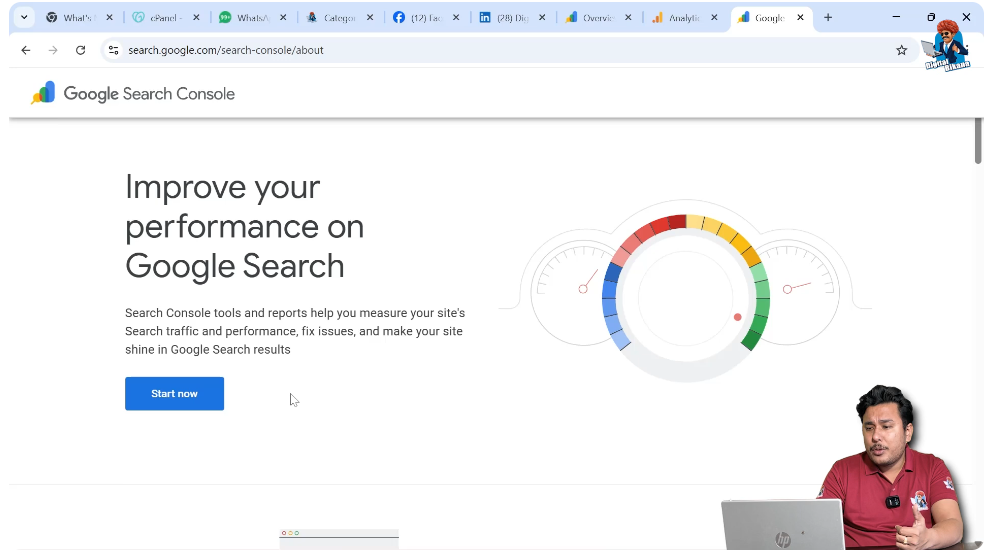Screen dimensions: 986x552
Task: Add a new tab with plus icon
Action: pos(828,18)
